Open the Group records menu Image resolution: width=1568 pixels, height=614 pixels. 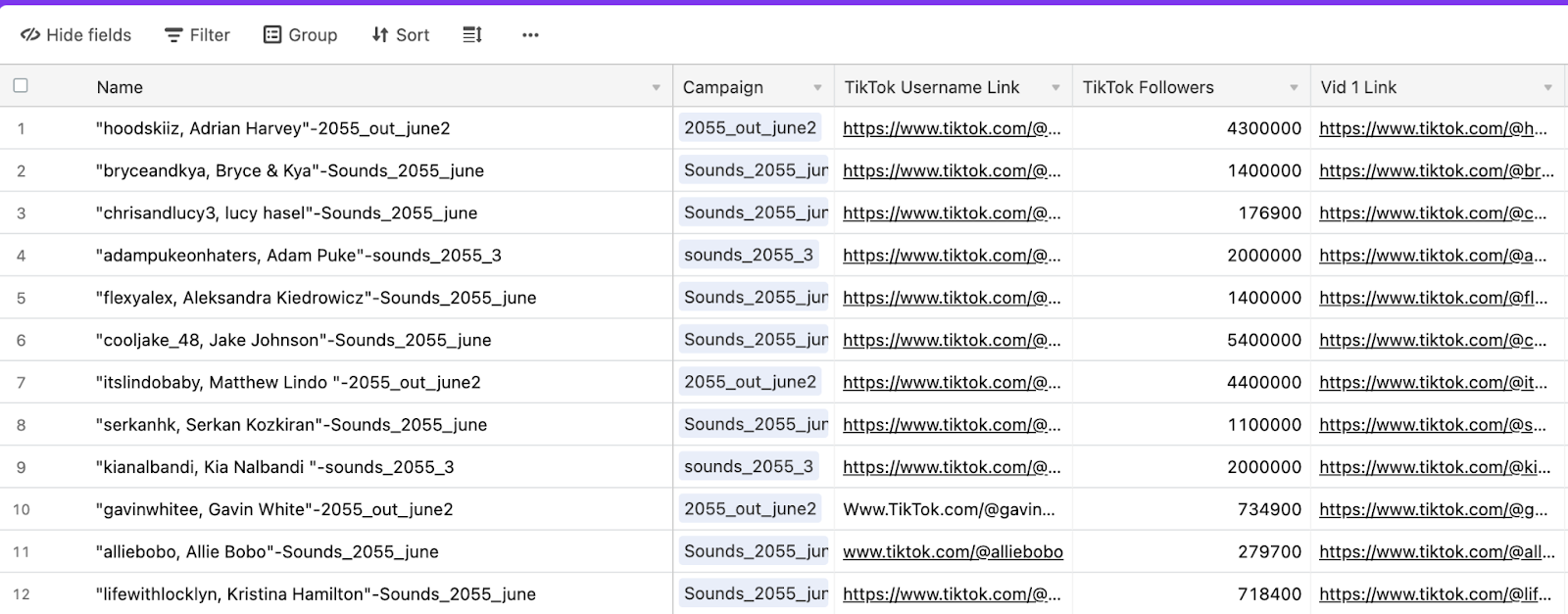(x=300, y=35)
